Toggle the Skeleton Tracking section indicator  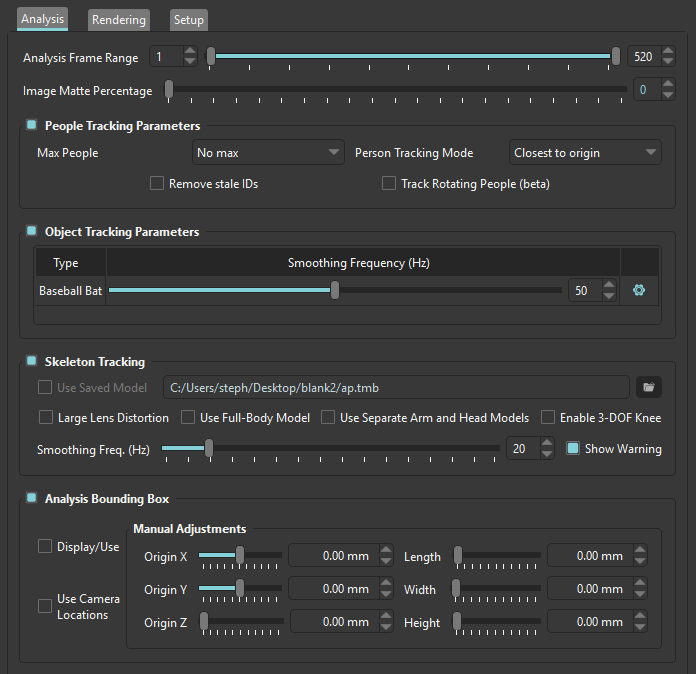click(x=32, y=361)
